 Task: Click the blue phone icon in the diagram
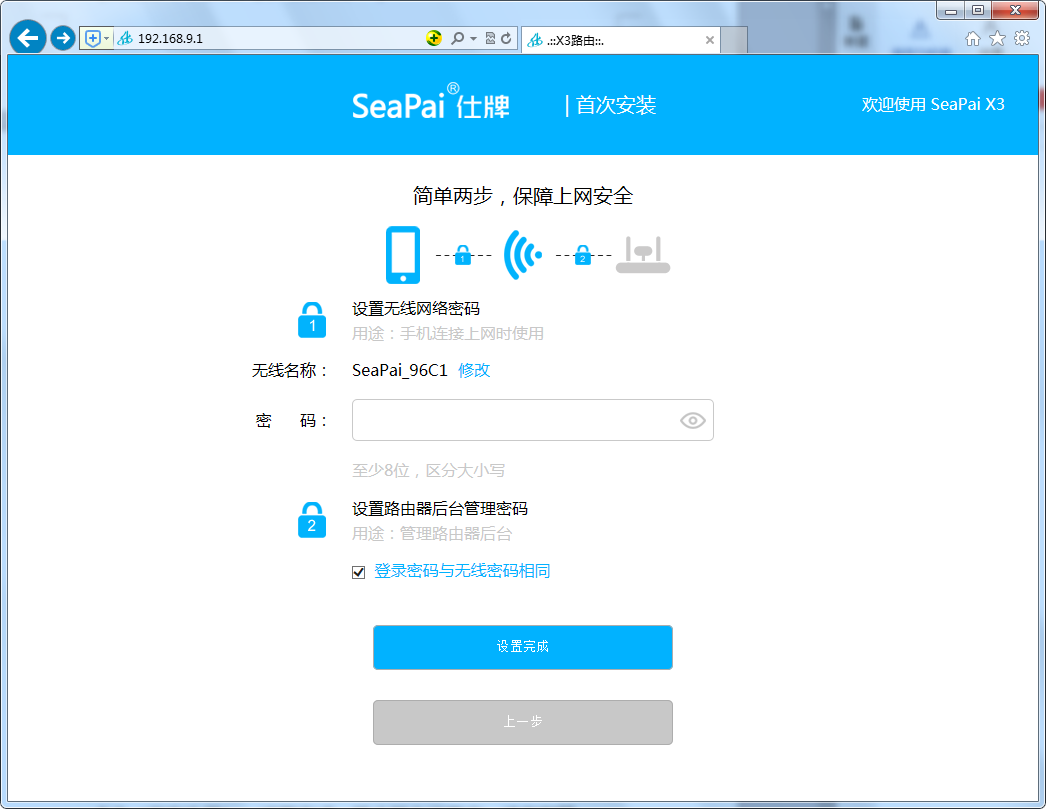[x=403, y=255]
